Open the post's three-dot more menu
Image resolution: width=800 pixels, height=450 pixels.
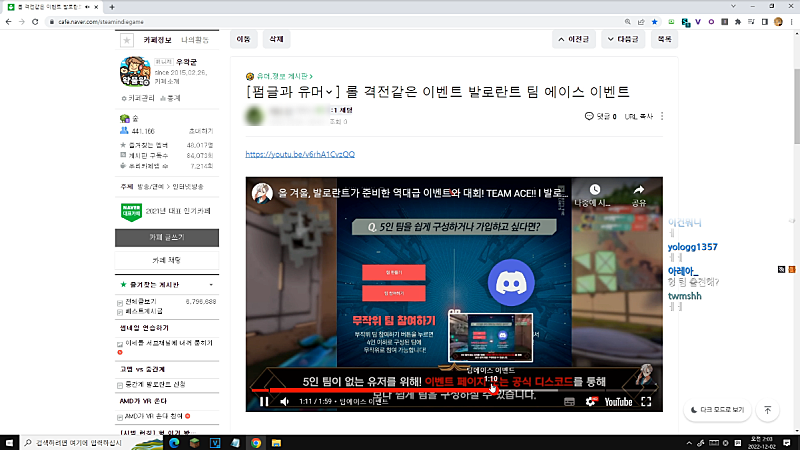(661, 117)
